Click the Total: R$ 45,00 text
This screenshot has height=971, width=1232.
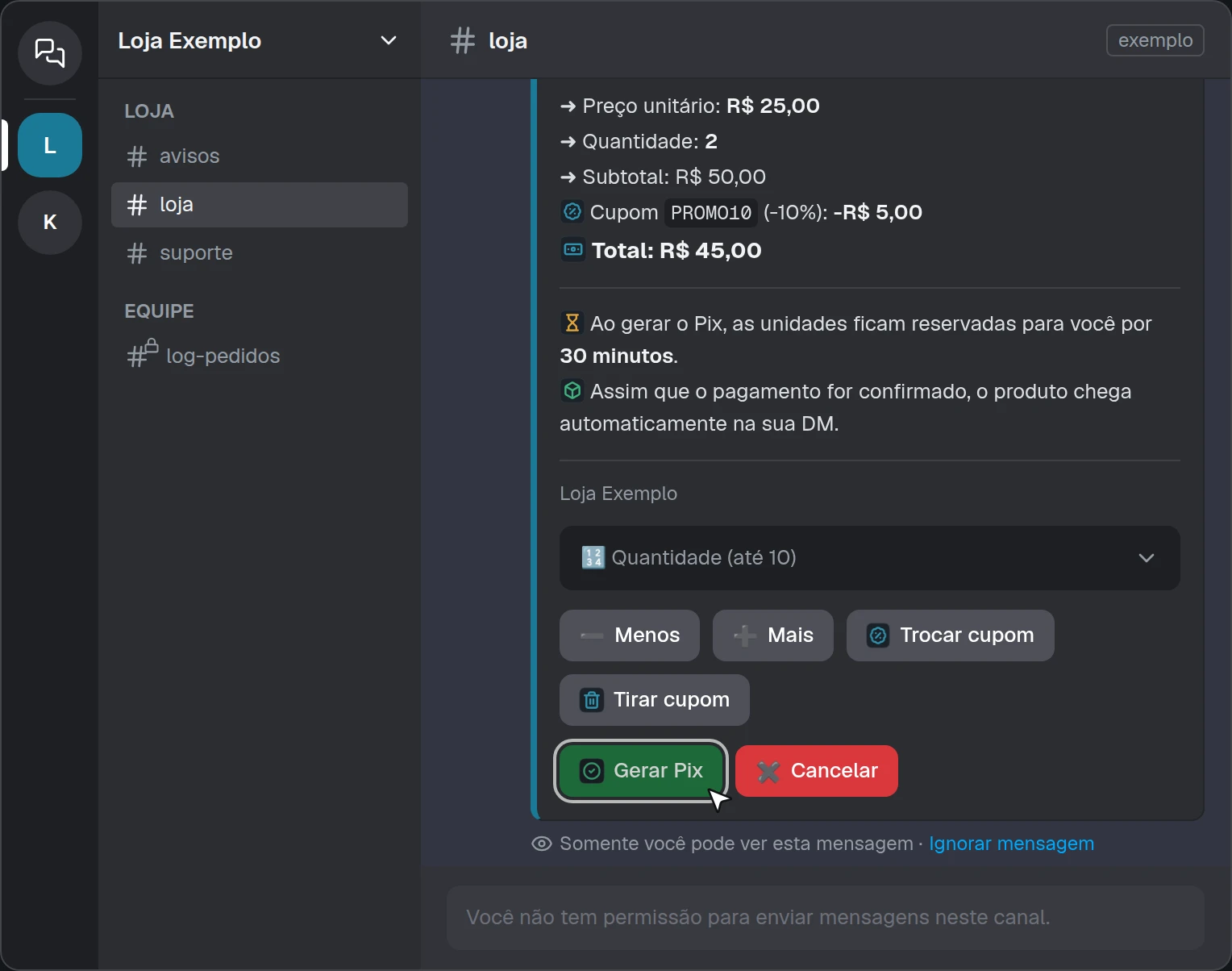(676, 251)
